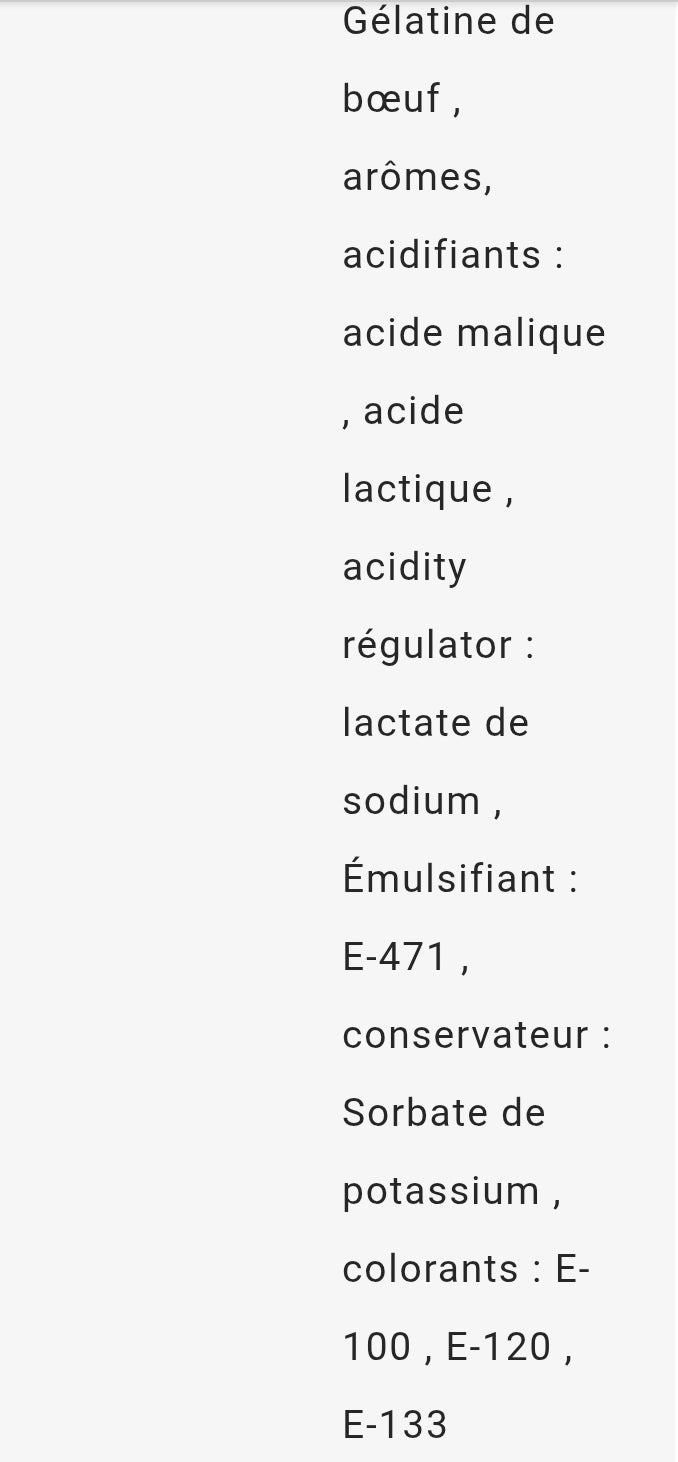Click the word 'potassium'

pyautogui.click(x=441, y=1192)
